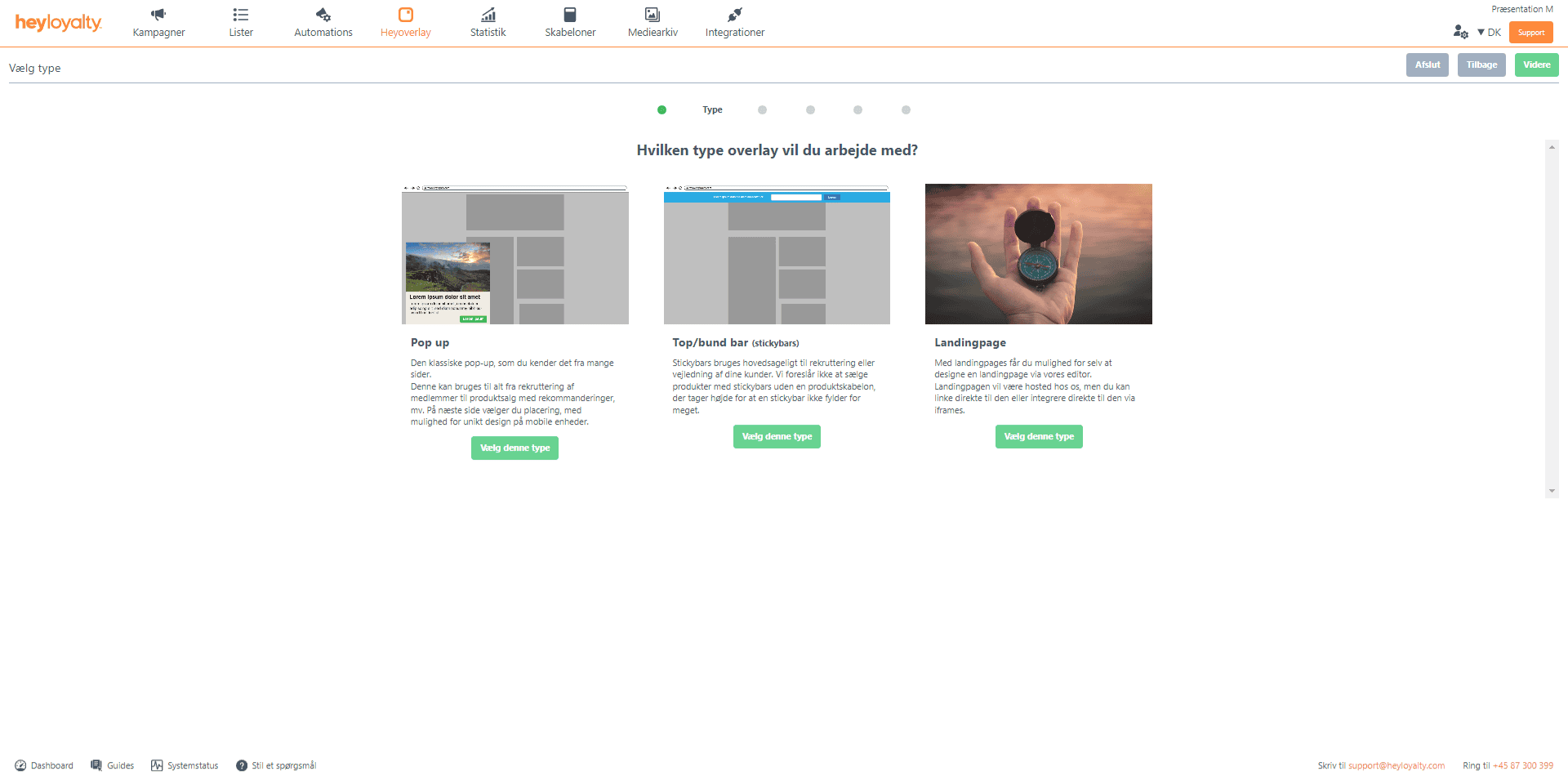
Task: Open user settings icon near DK
Action: click(x=1460, y=32)
